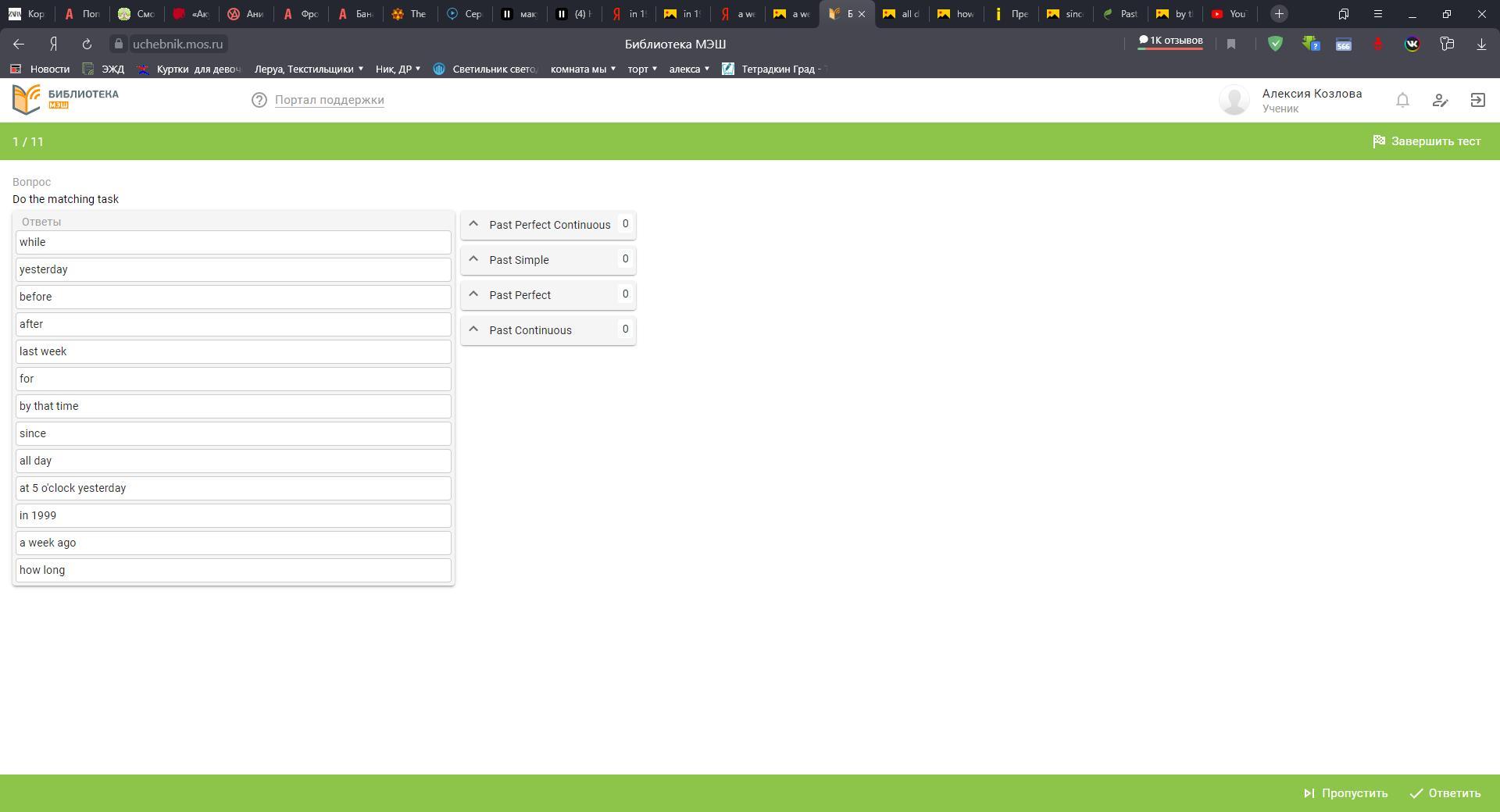Image resolution: width=1500 pixels, height=812 pixels.
Task: Reload the page with refresh icon
Action: tap(87, 45)
